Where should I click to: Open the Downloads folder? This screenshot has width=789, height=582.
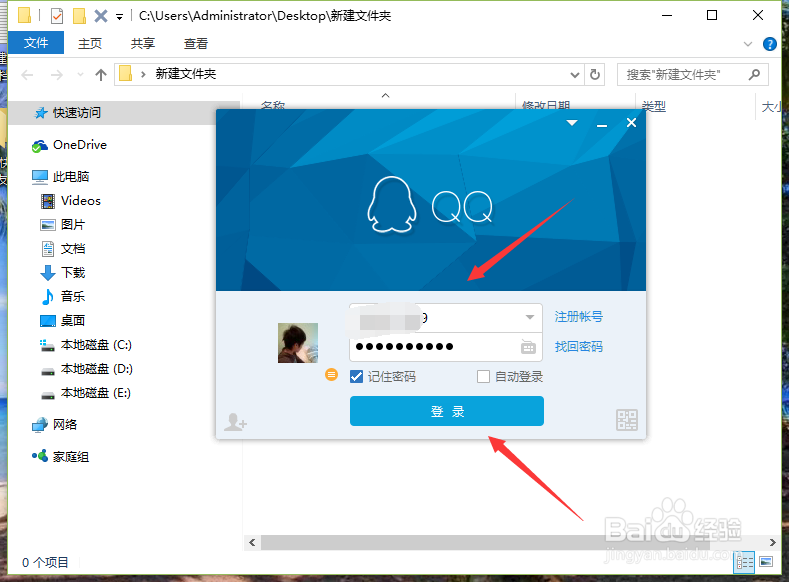pos(73,273)
